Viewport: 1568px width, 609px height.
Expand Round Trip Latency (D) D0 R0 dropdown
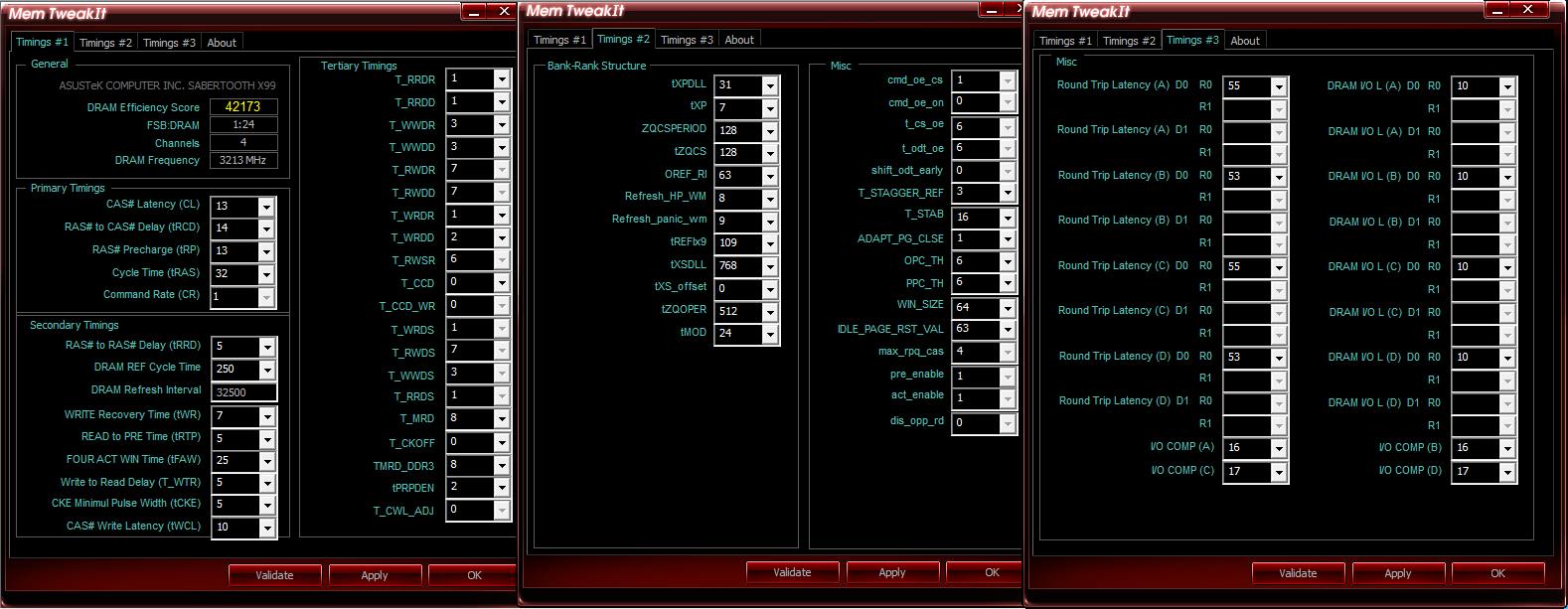pyautogui.click(x=1279, y=358)
